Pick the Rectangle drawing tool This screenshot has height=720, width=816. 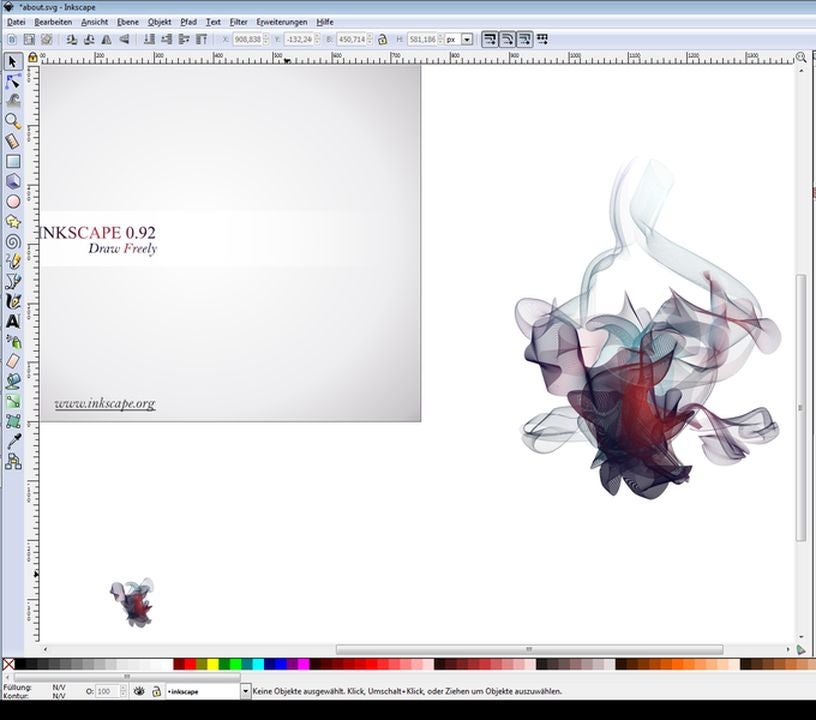click(x=13, y=161)
